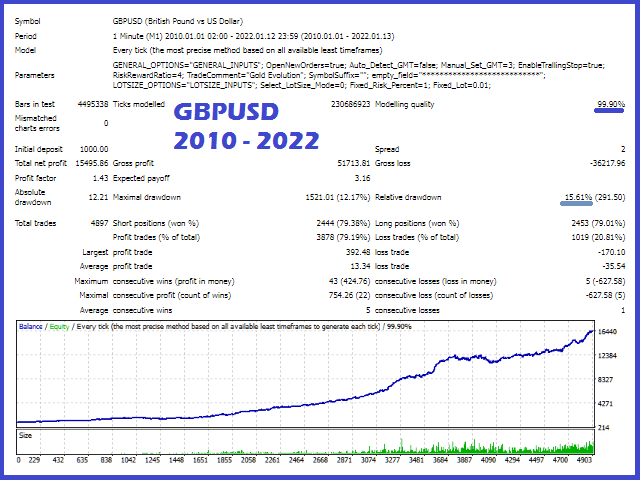
Task: Click the "Ticks modelled" label
Action: [x=139, y=104]
